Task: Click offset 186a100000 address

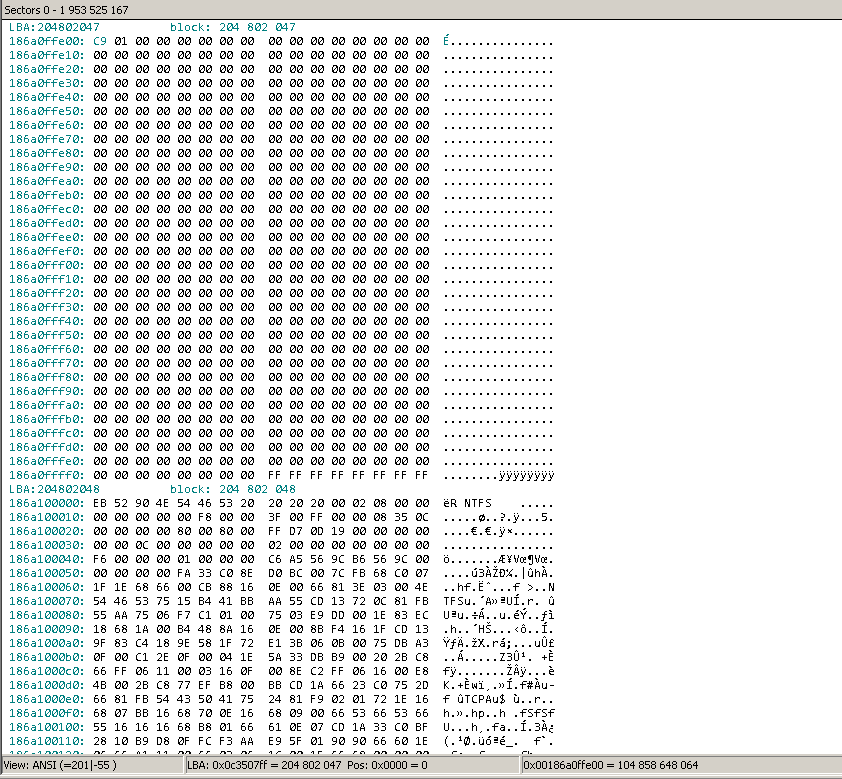Action: pyautogui.click(x=47, y=503)
